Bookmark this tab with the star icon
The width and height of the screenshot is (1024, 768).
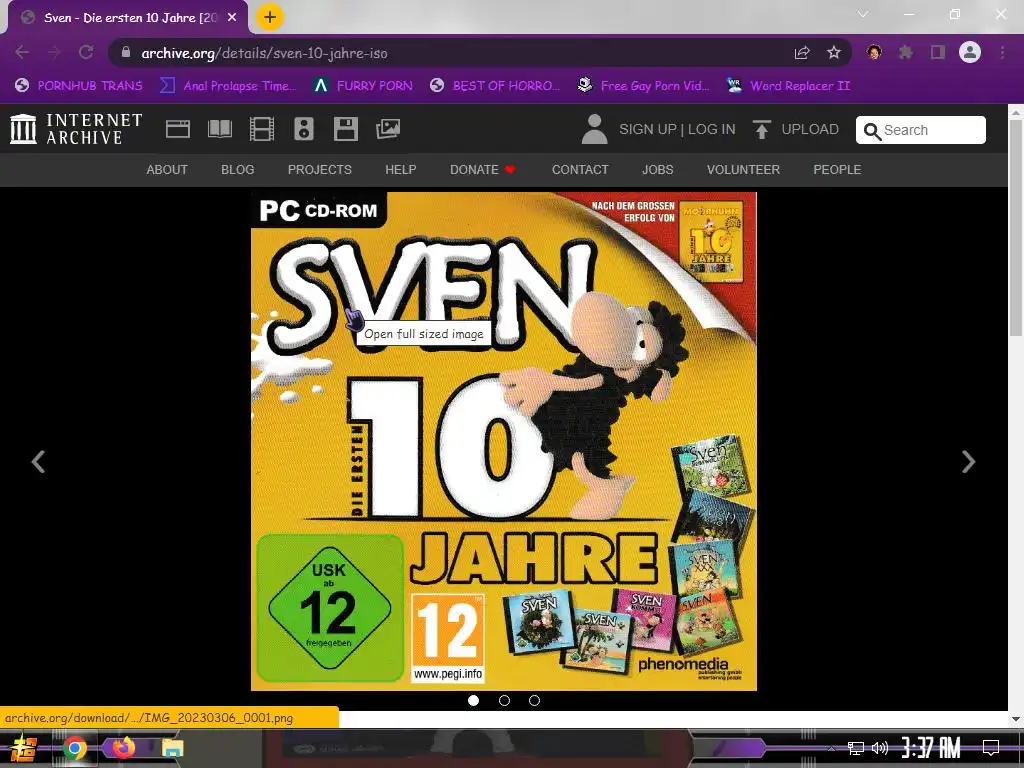tap(834, 52)
